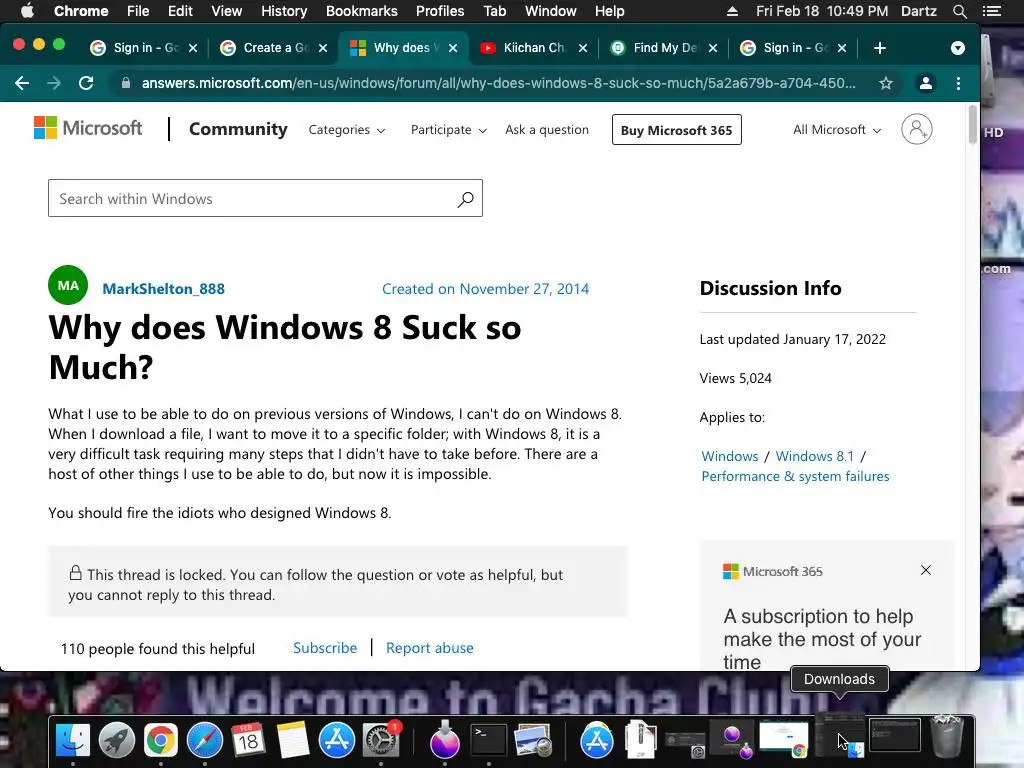Open the Bookmarks menu
The image size is (1024, 768).
[362, 11]
